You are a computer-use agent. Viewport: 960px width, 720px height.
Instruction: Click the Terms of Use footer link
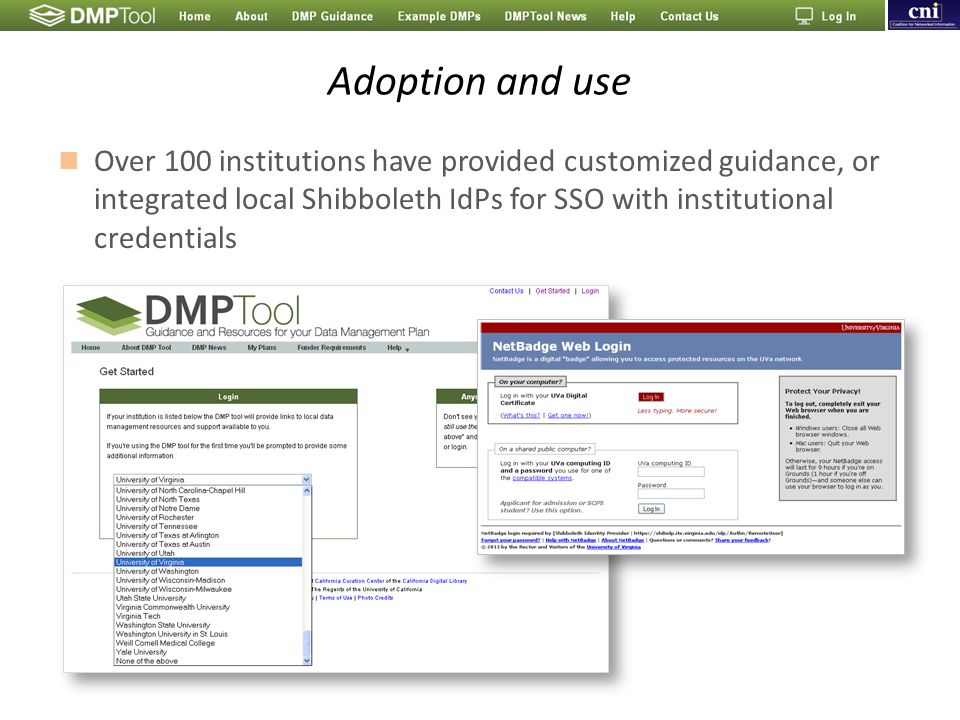tap(336, 598)
